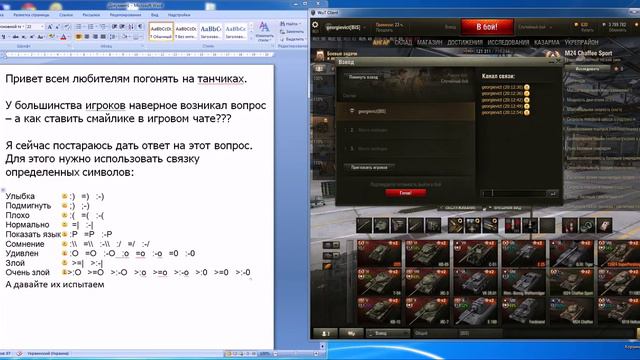The image size is (640, 360).
Task: Click 'Пригласить игроков' in platoon window
Action: click(x=369, y=167)
